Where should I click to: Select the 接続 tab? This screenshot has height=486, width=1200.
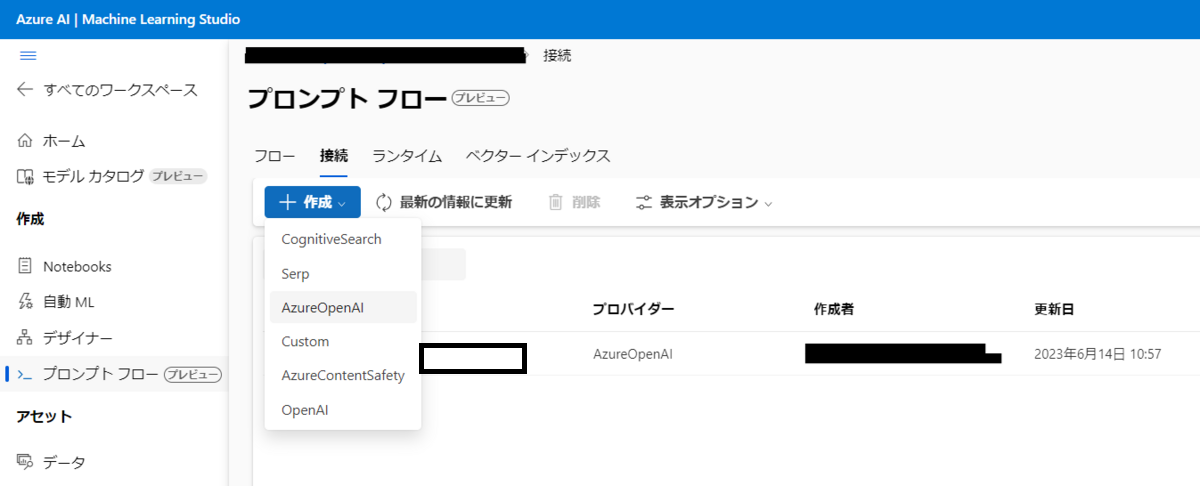tap(334, 156)
